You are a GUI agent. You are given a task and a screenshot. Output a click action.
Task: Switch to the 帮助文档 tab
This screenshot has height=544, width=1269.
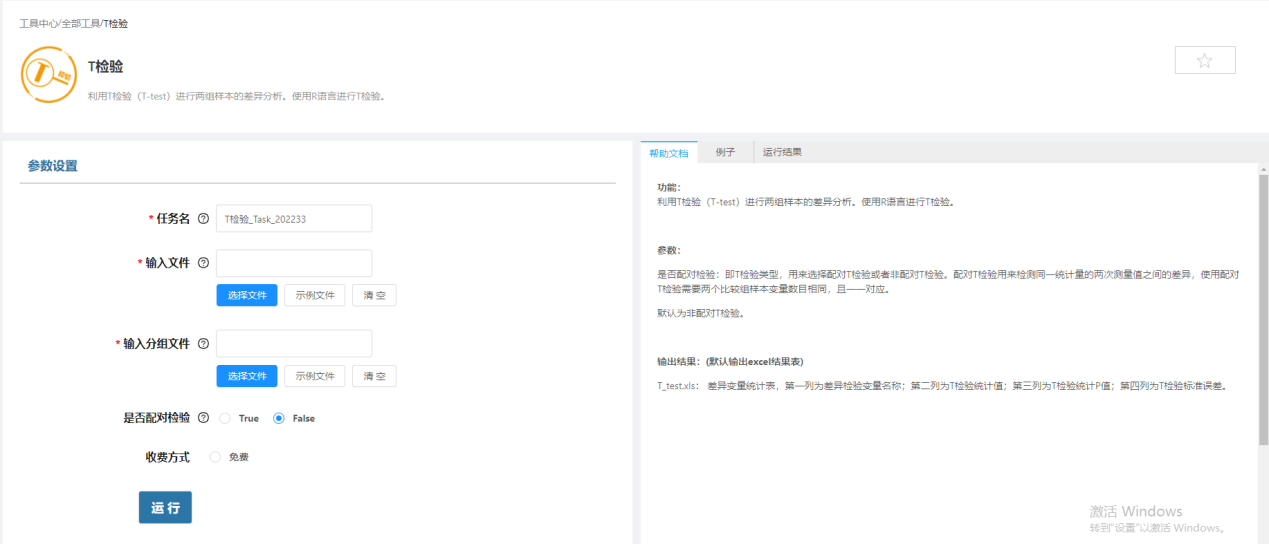[x=669, y=153]
